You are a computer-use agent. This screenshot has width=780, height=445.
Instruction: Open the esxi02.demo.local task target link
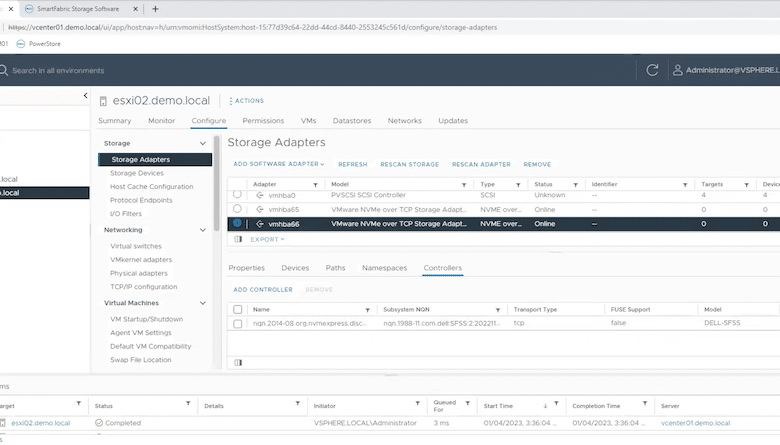coord(40,423)
